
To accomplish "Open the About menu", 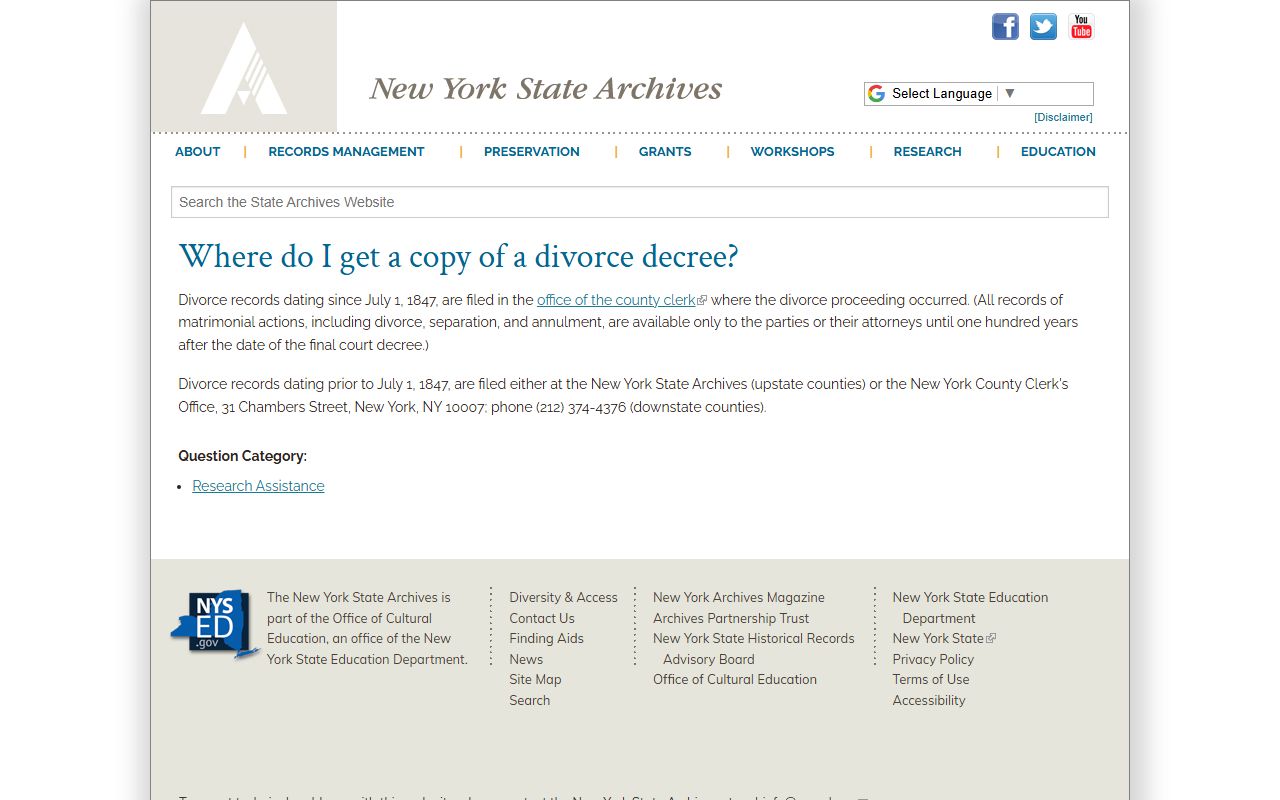I will click(197, 152).
